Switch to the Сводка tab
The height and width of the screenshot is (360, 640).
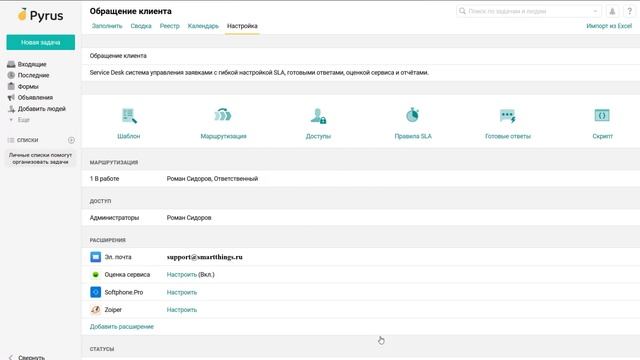(x=141, y=26)
